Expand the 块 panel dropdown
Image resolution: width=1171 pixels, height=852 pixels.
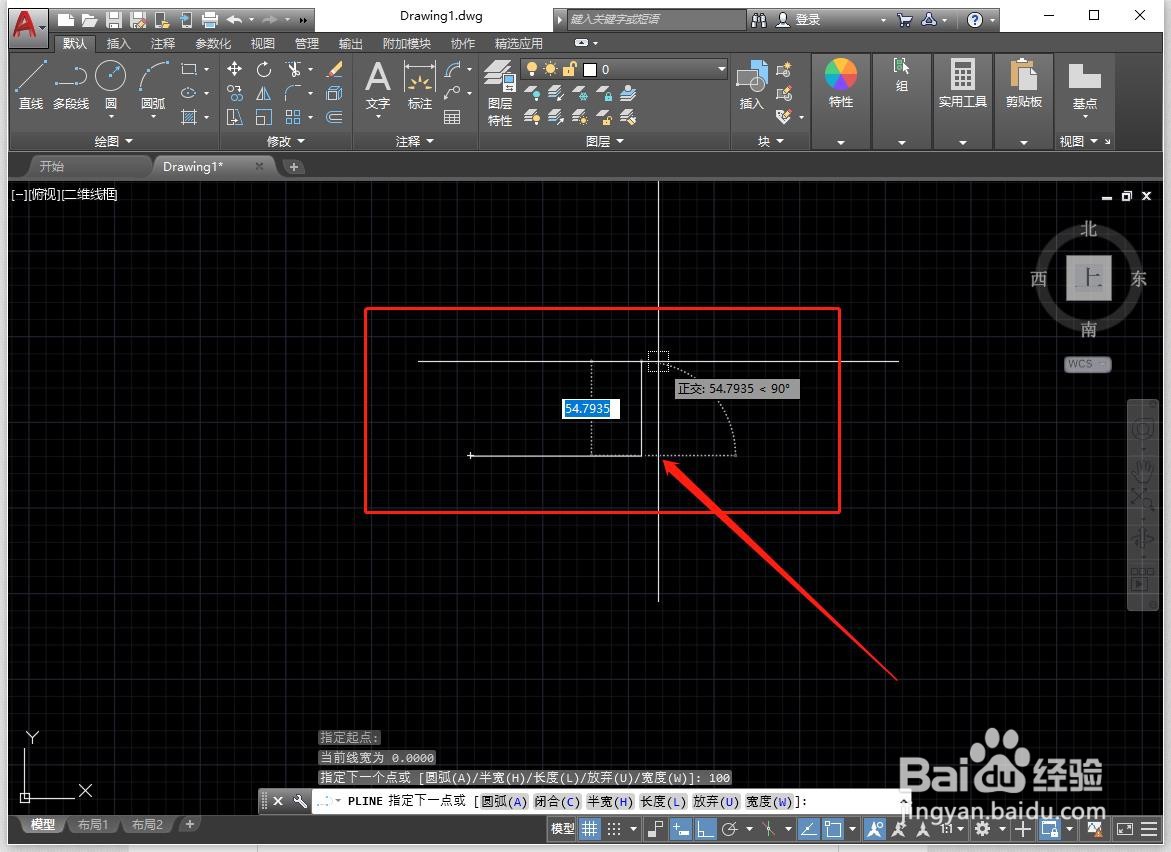click(771, 141)
